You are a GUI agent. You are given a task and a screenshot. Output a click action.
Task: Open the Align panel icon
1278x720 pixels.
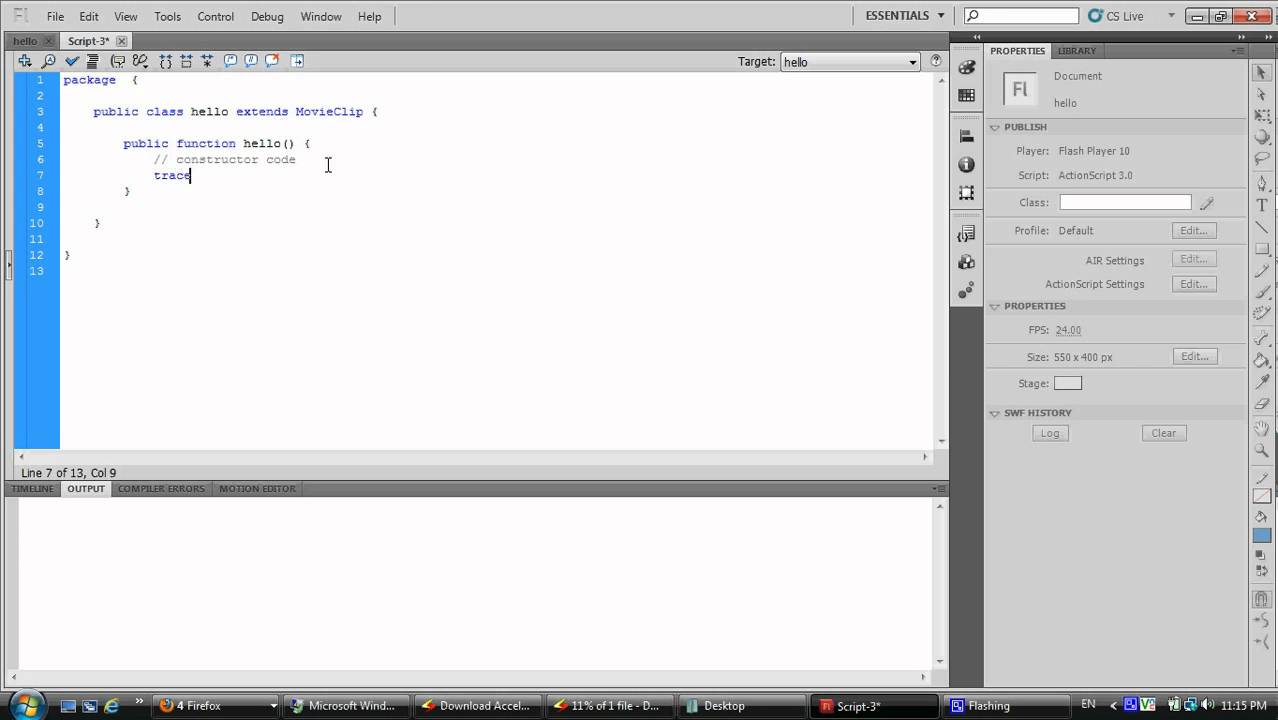(x=966, y=136)
